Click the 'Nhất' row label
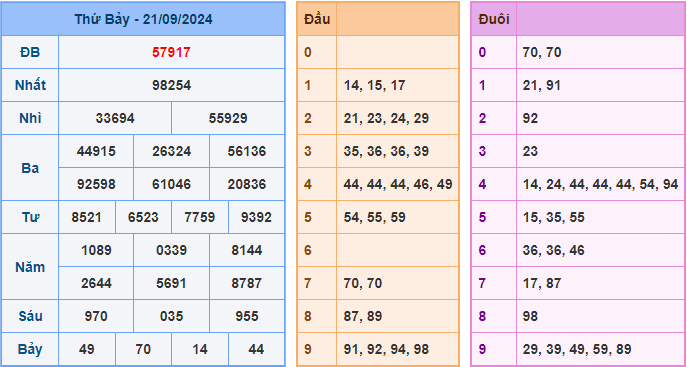The width and height of the screenshot is (687, 367). click(x=30, y=85)
